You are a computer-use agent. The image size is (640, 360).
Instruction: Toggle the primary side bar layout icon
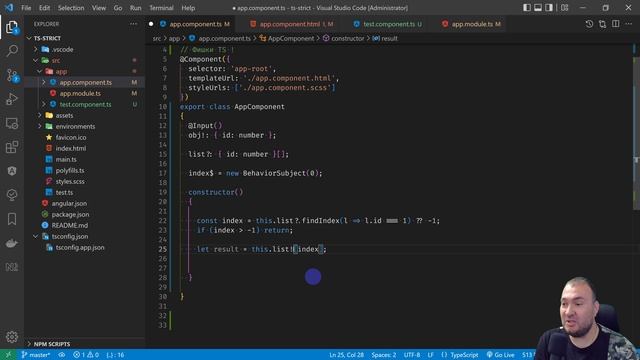point(527,8)
